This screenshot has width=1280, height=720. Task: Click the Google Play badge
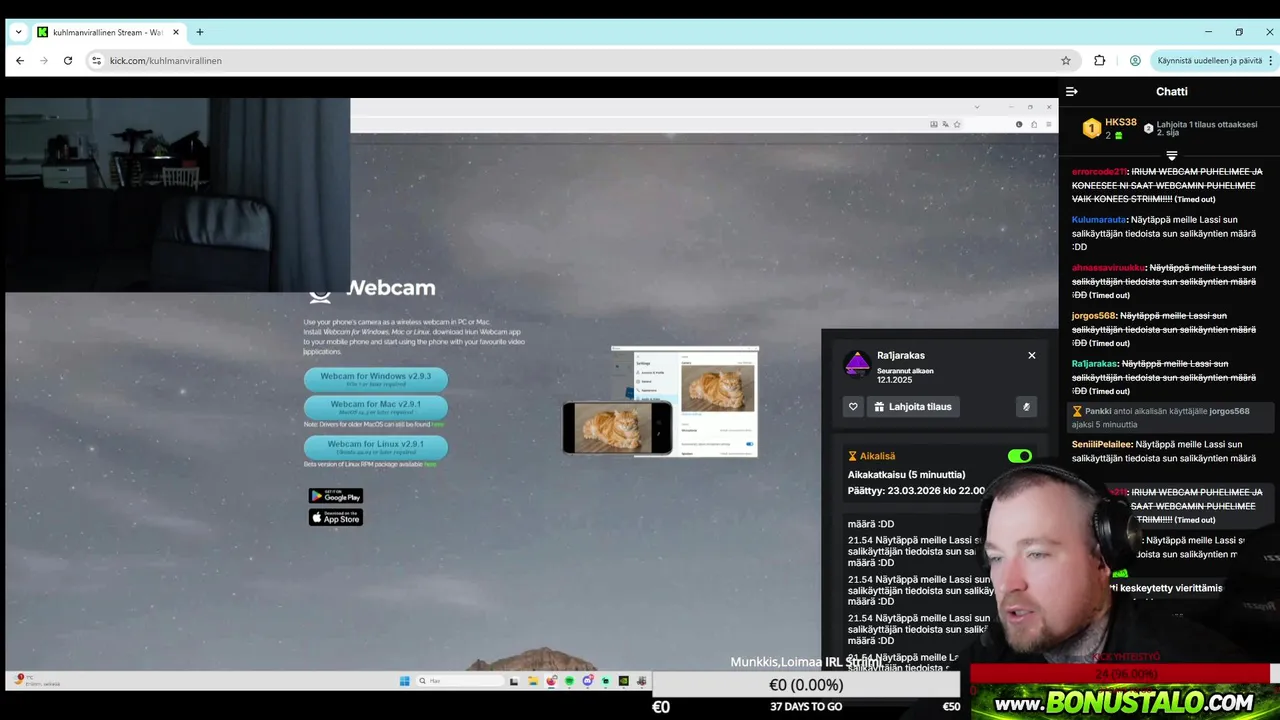336,496
